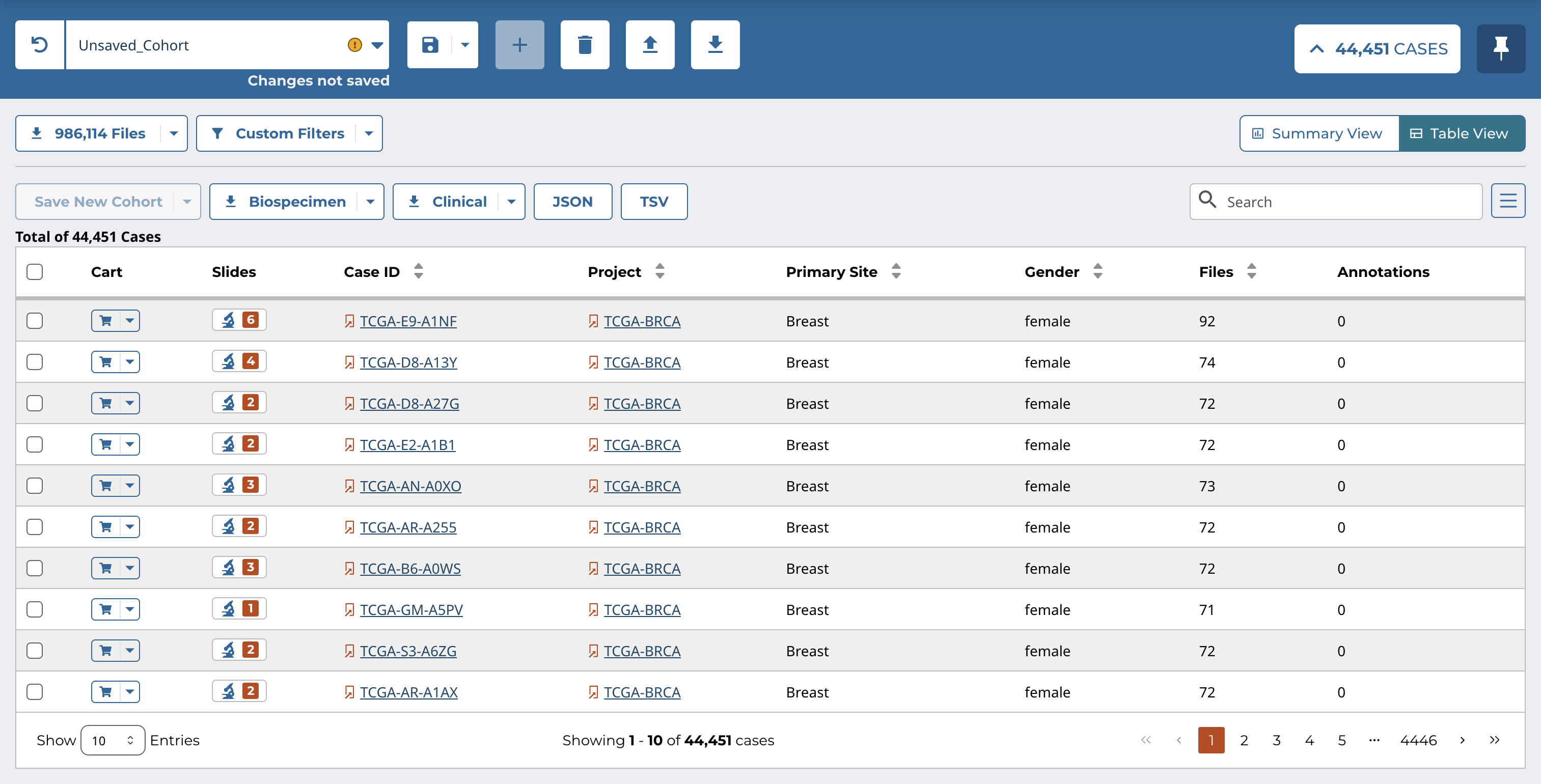Open the Custom Filters dropdown arrow
Screen dimensions: 1541x784
(369, 133)
